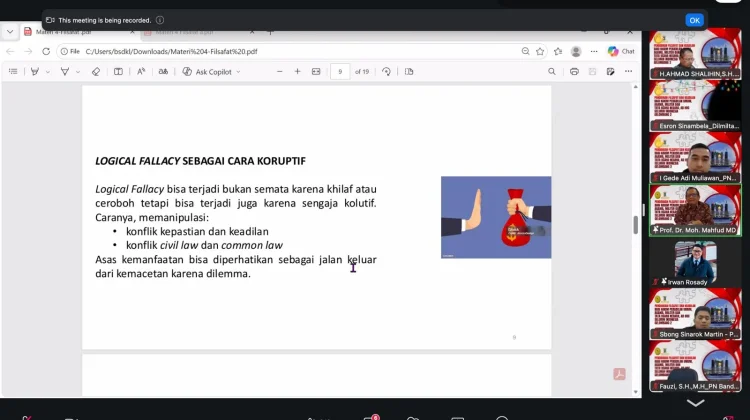Save the PDF document
Image resolution: width=750 pixels, height=420 pixels.
[592, 71]
